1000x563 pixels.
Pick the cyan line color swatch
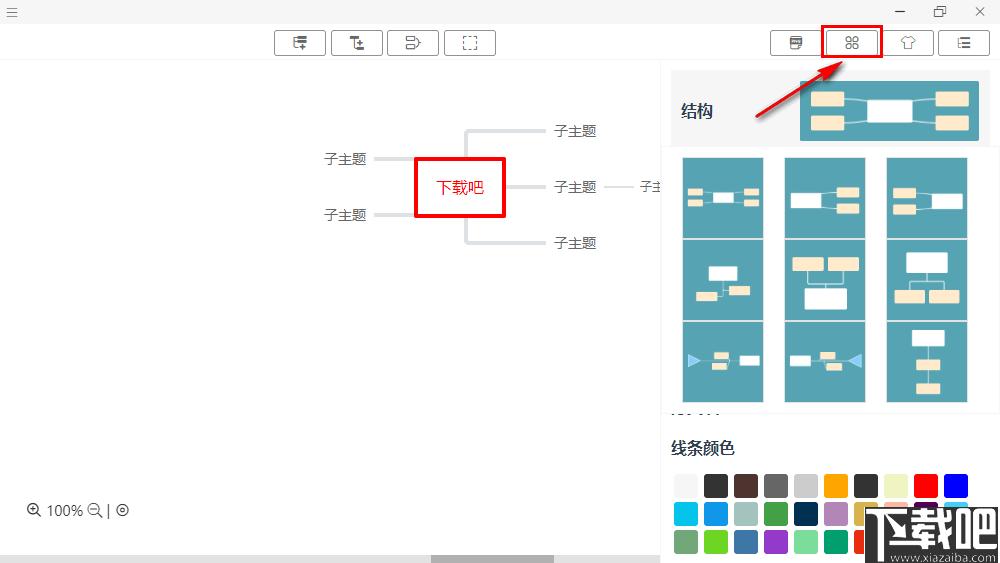pos(686,514)
